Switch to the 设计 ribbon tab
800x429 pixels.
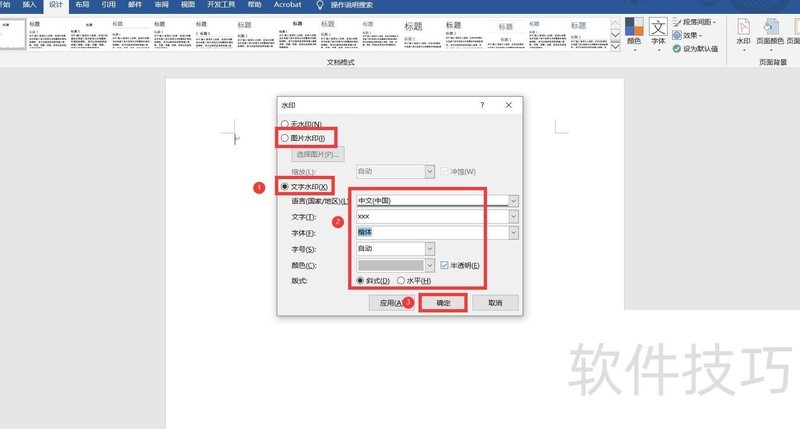pyautogui.click(x=56, y=5)
